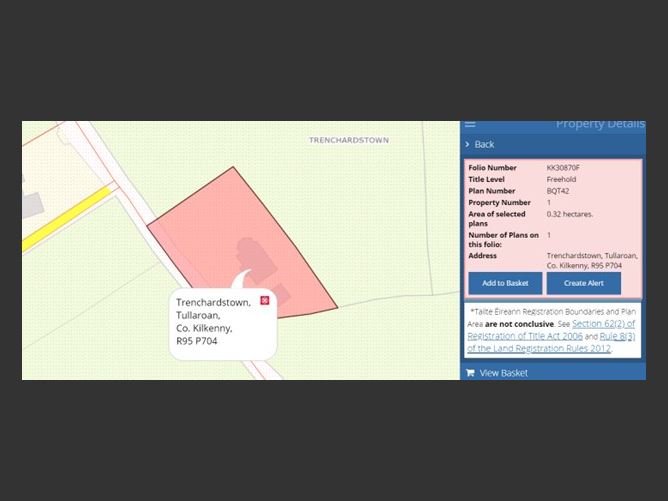Screen dimensions: 668x501
Task: Go Back from property details
Action: tap(484, 145)
